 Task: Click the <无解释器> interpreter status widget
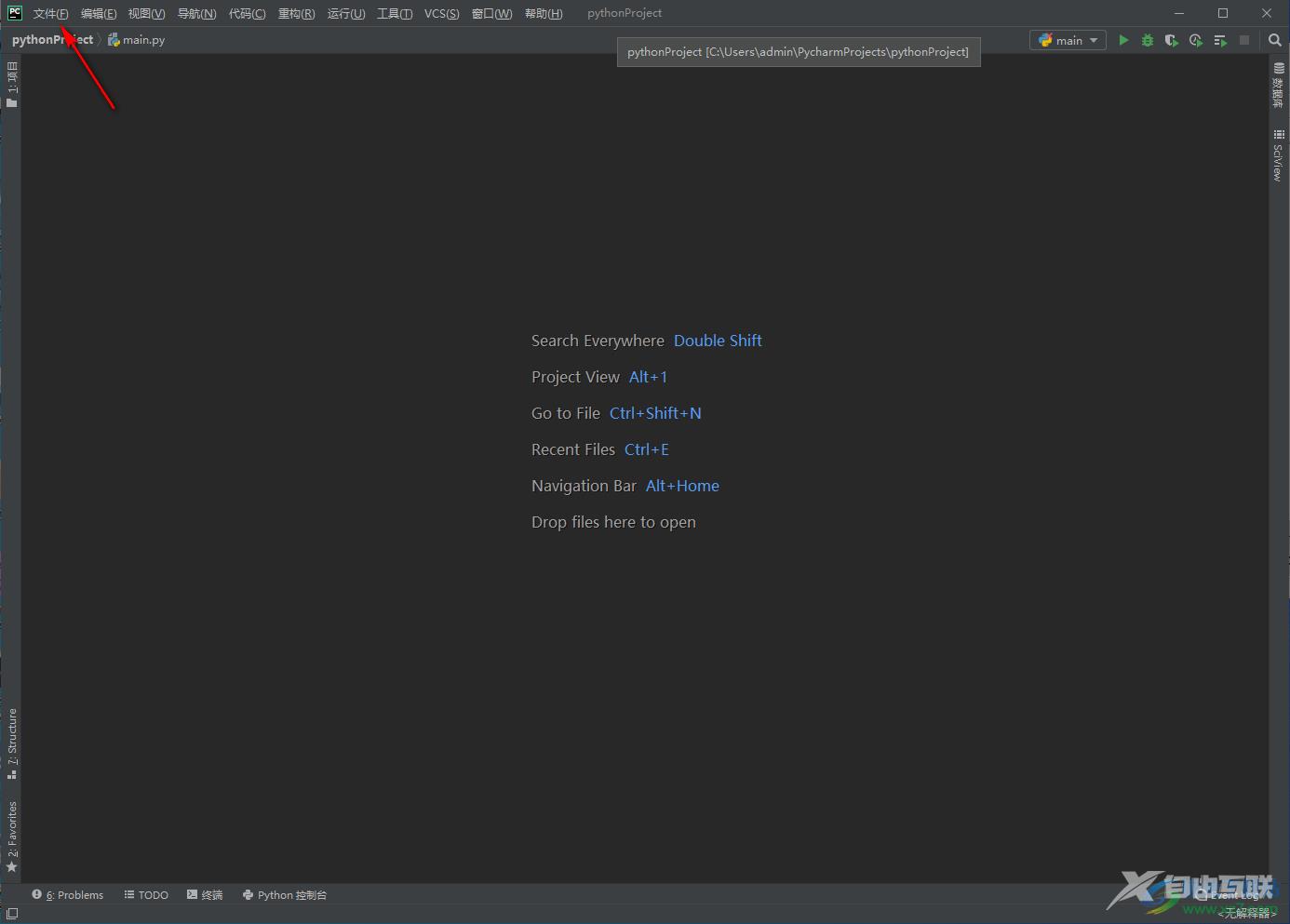click(x=1247, y=914)
